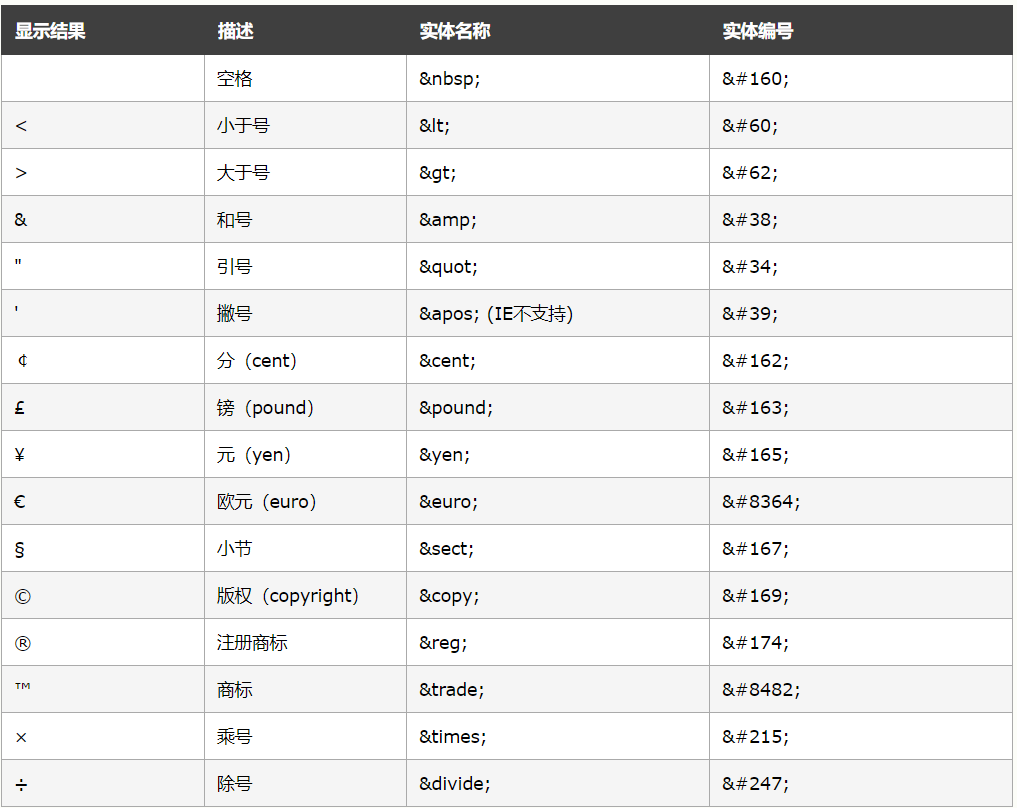The height and width of the screenshot is (808, 1017).
Task: Click the section § symbol cell
Action: coord(20,549)
